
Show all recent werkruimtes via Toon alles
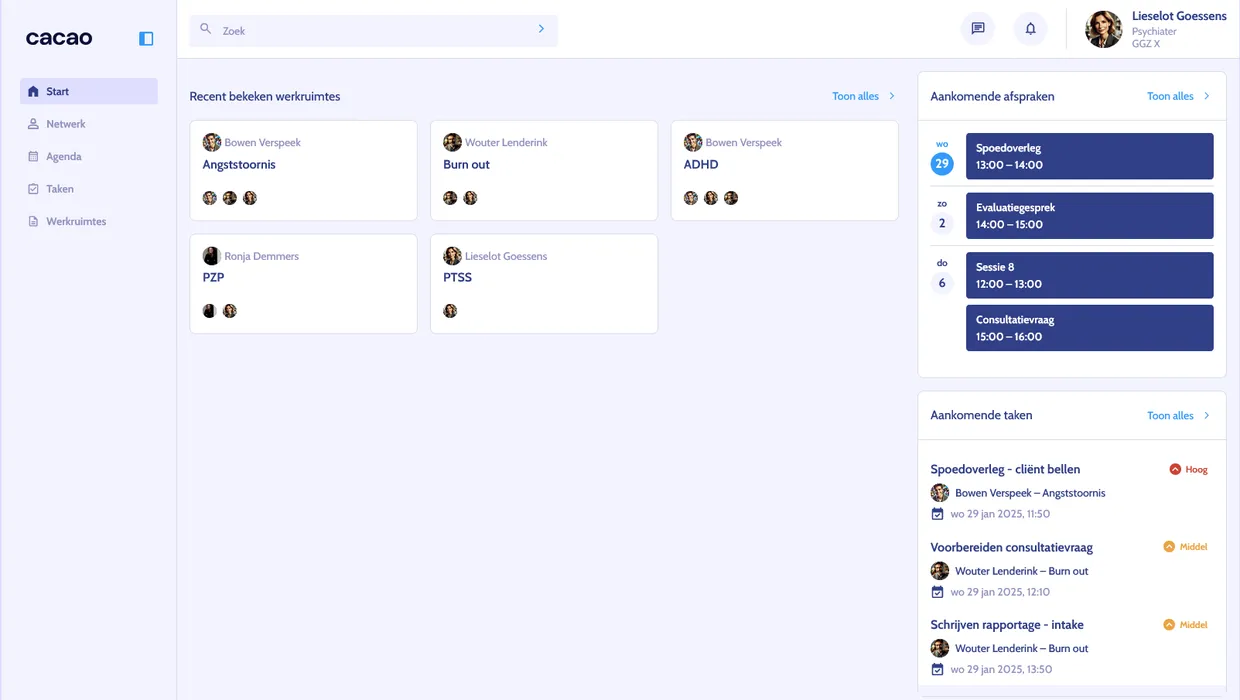855,96
